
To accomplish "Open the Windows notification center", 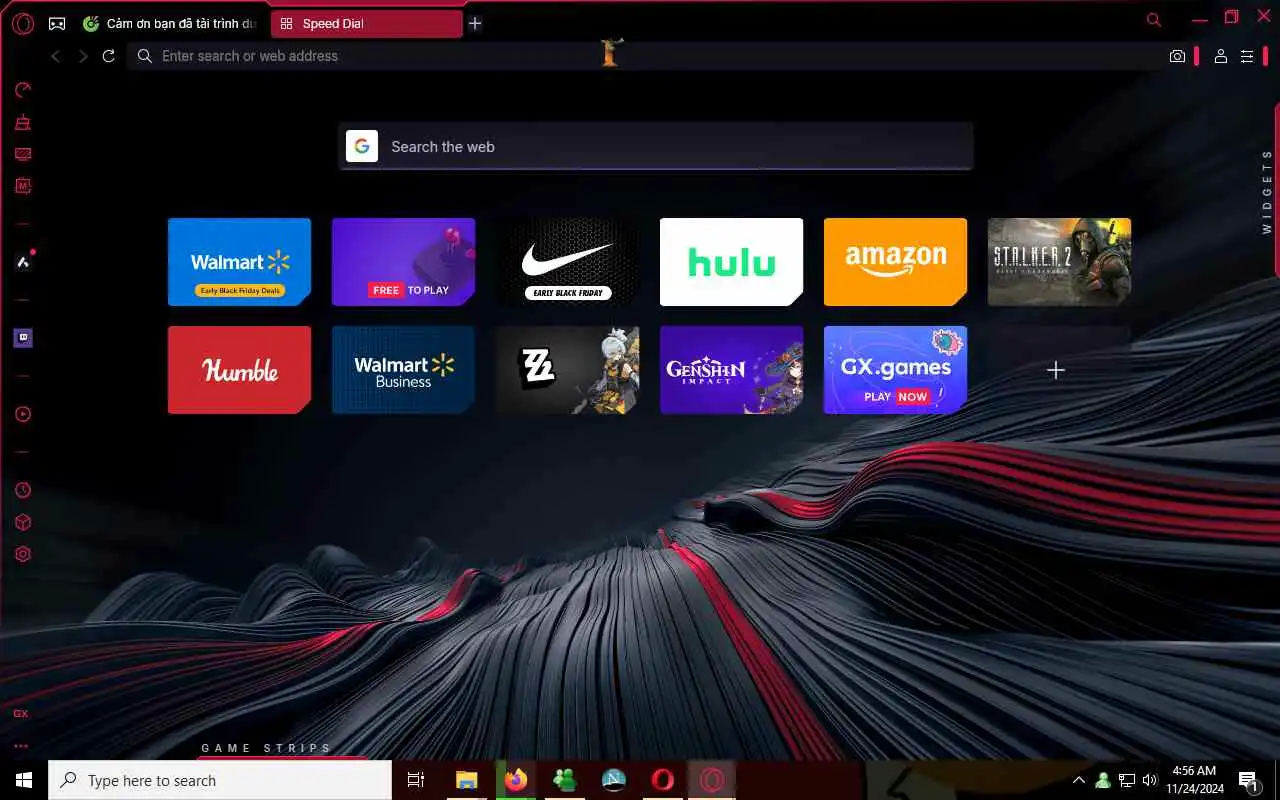I will coord(1248,780).
